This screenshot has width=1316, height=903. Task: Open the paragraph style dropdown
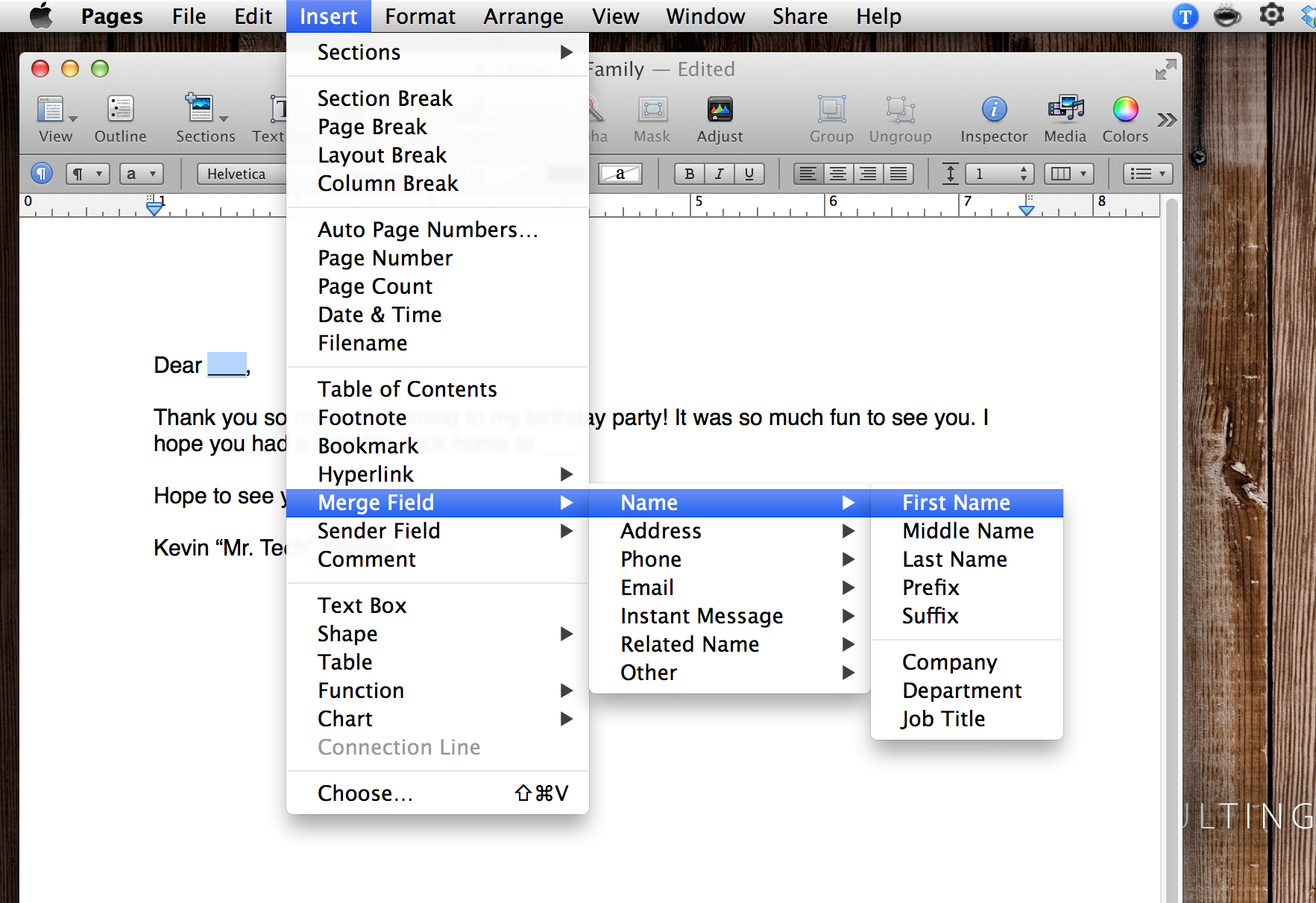[88, 174]
